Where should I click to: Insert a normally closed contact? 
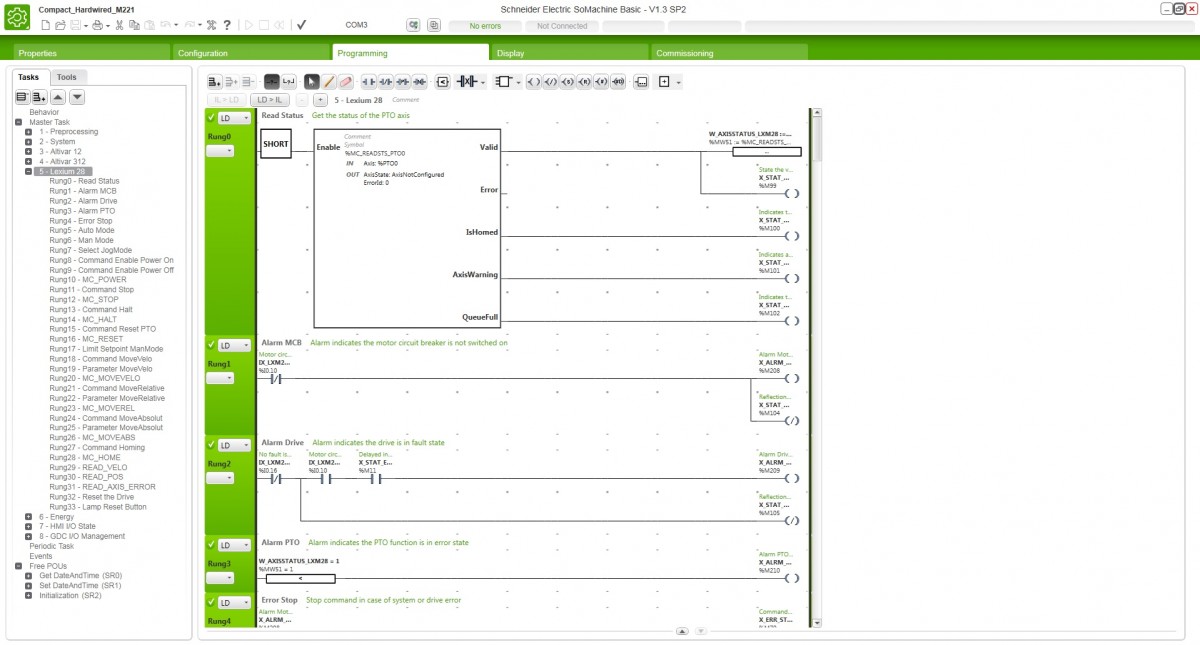[386, 82]
